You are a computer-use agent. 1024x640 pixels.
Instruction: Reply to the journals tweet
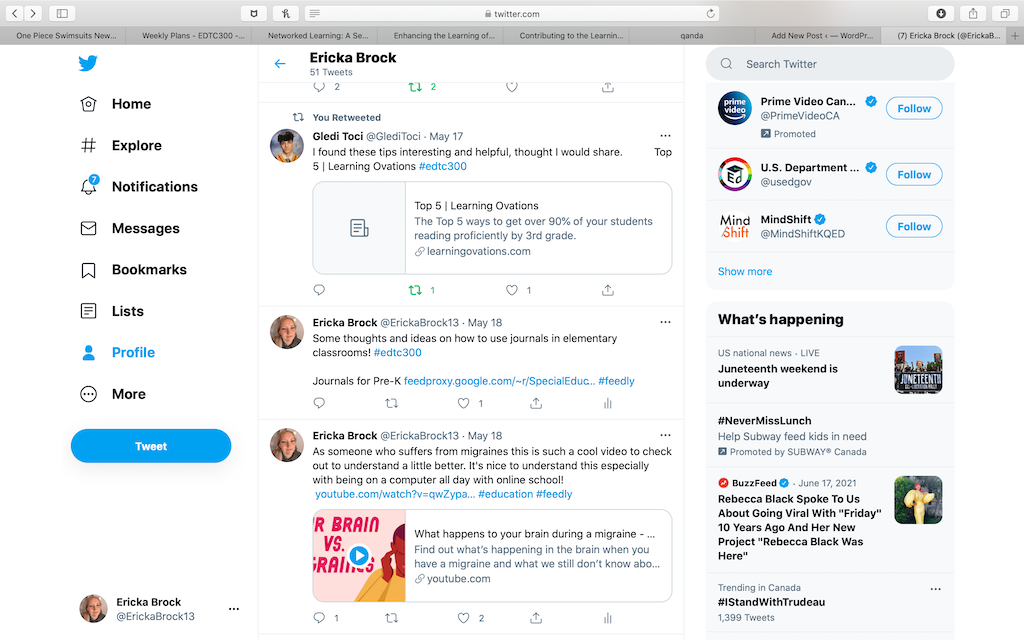tap(319, 403)
